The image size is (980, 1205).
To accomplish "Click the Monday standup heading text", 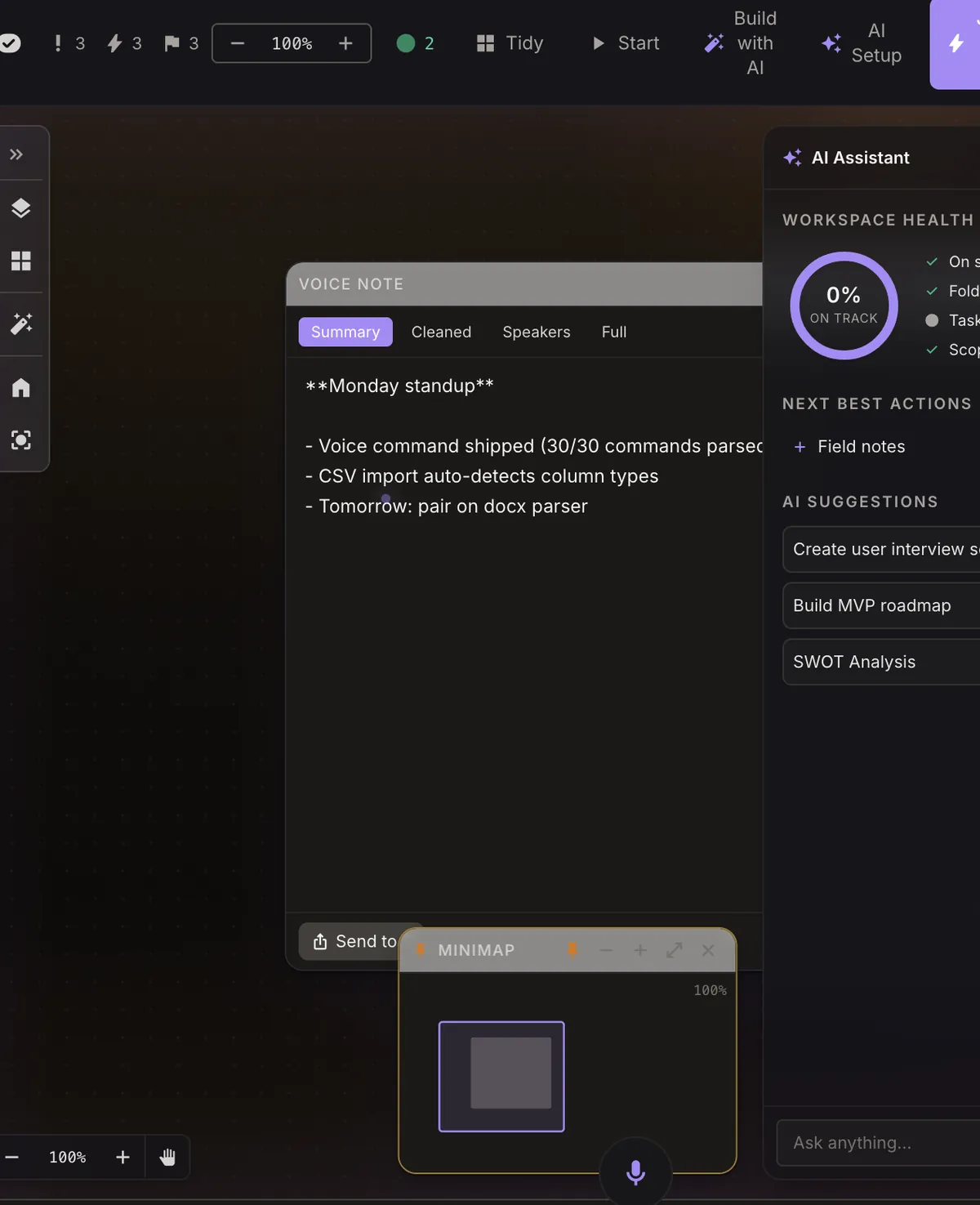I will tap(399, 386).
